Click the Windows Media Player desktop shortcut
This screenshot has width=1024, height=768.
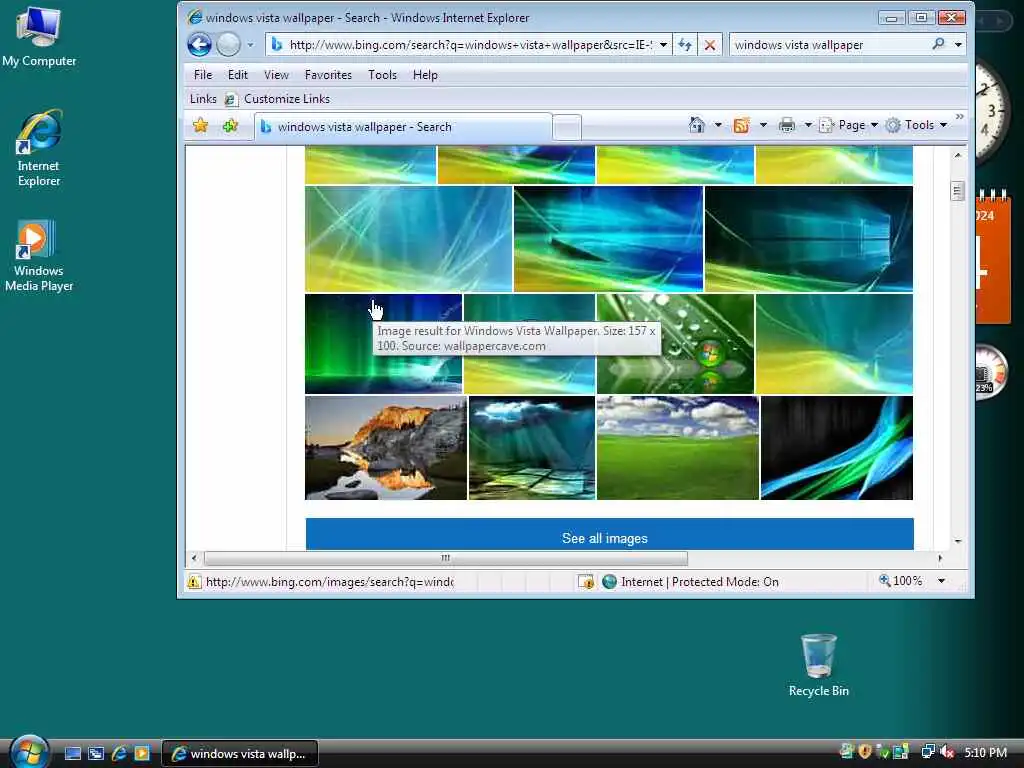point(39,256)
